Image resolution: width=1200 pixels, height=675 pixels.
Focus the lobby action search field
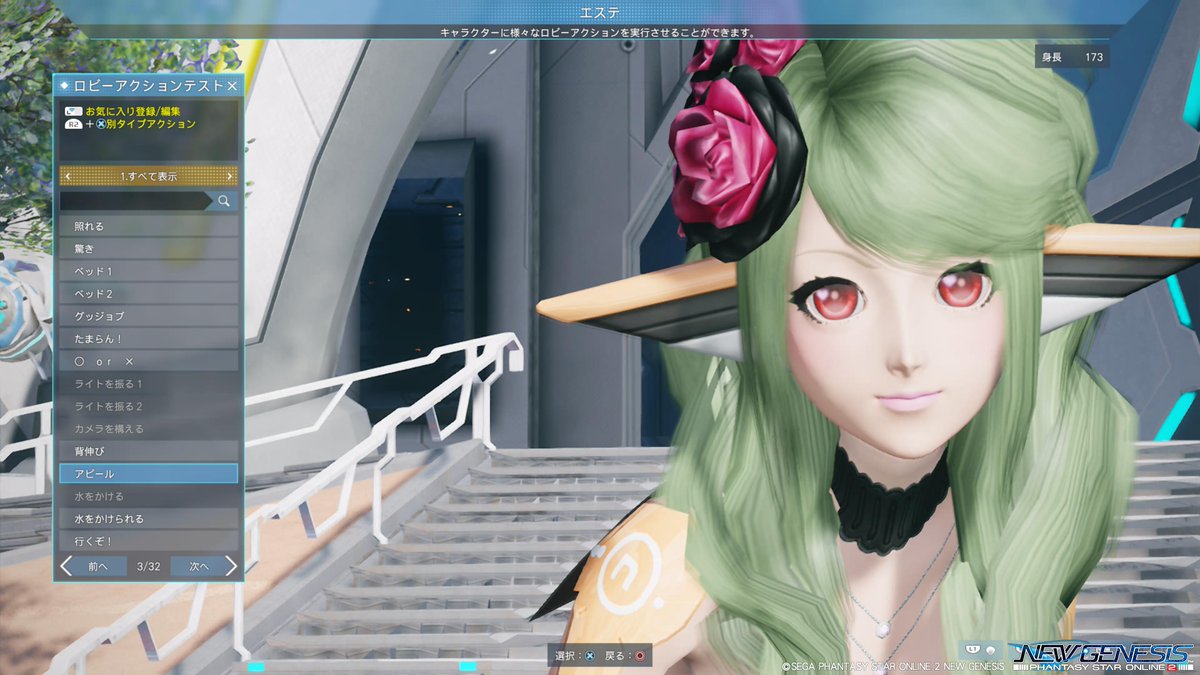pos(136,201)
